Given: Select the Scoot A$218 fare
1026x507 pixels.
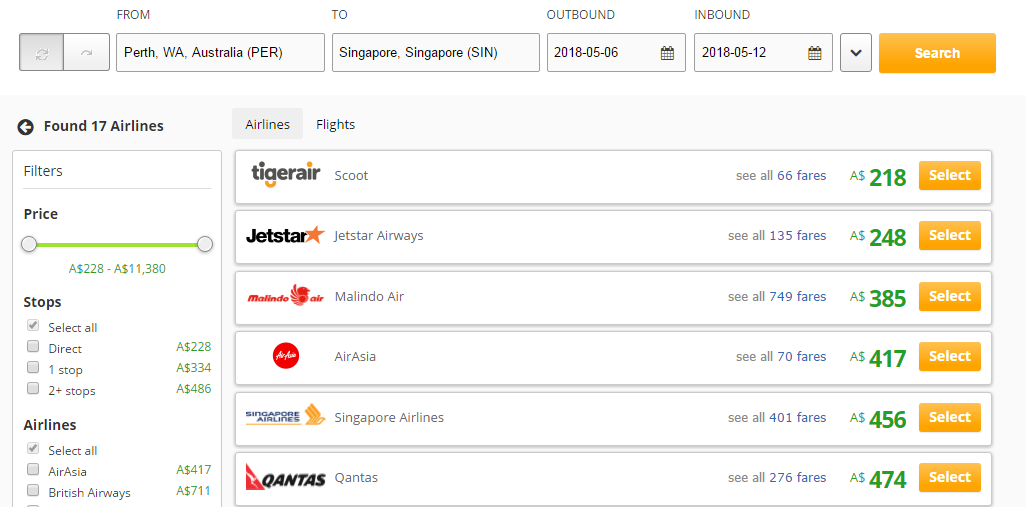Looking at the screenshot, I should (x=949, y=175).
